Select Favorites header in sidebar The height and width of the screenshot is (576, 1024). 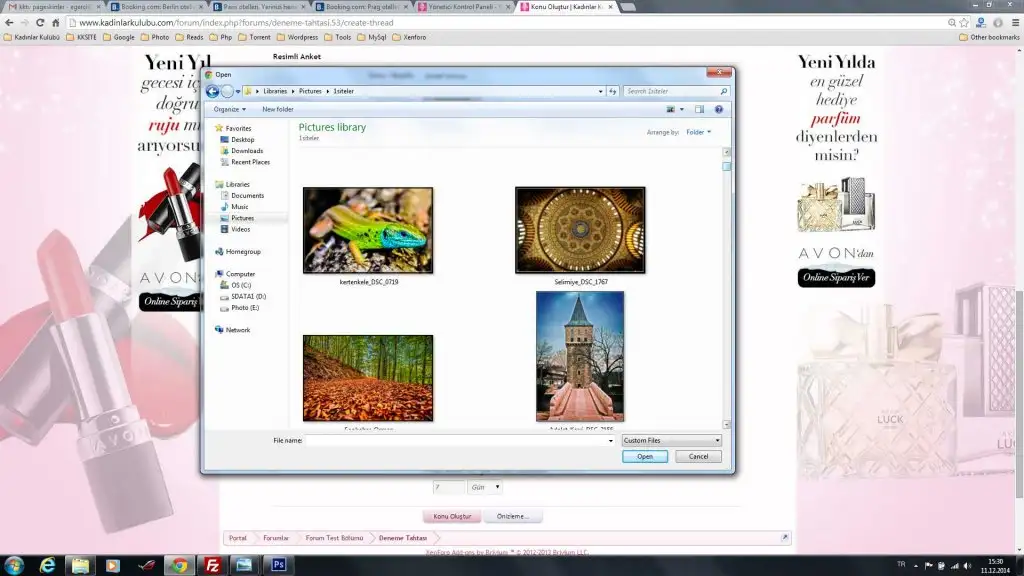238,129
